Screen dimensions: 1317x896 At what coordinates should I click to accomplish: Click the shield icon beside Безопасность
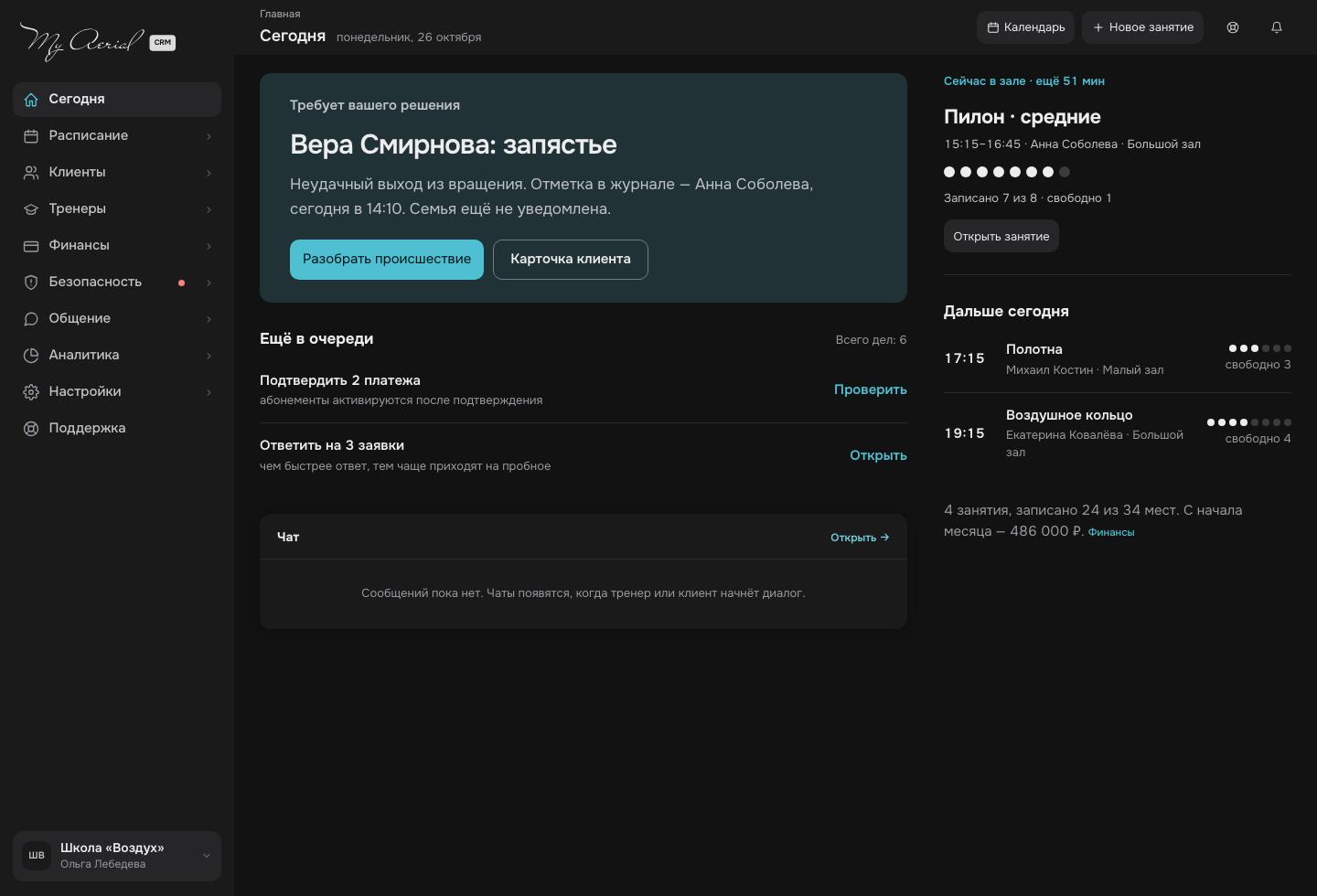click(31, 282)
